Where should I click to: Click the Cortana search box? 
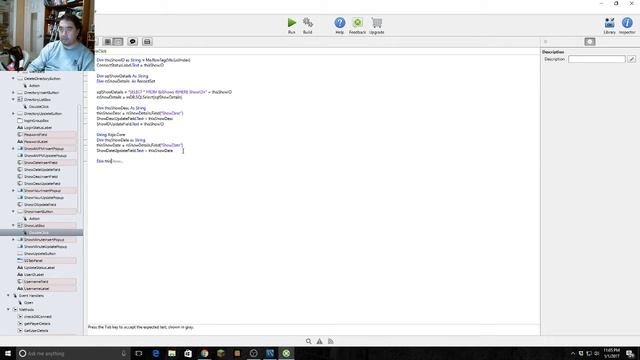[73, 353]
